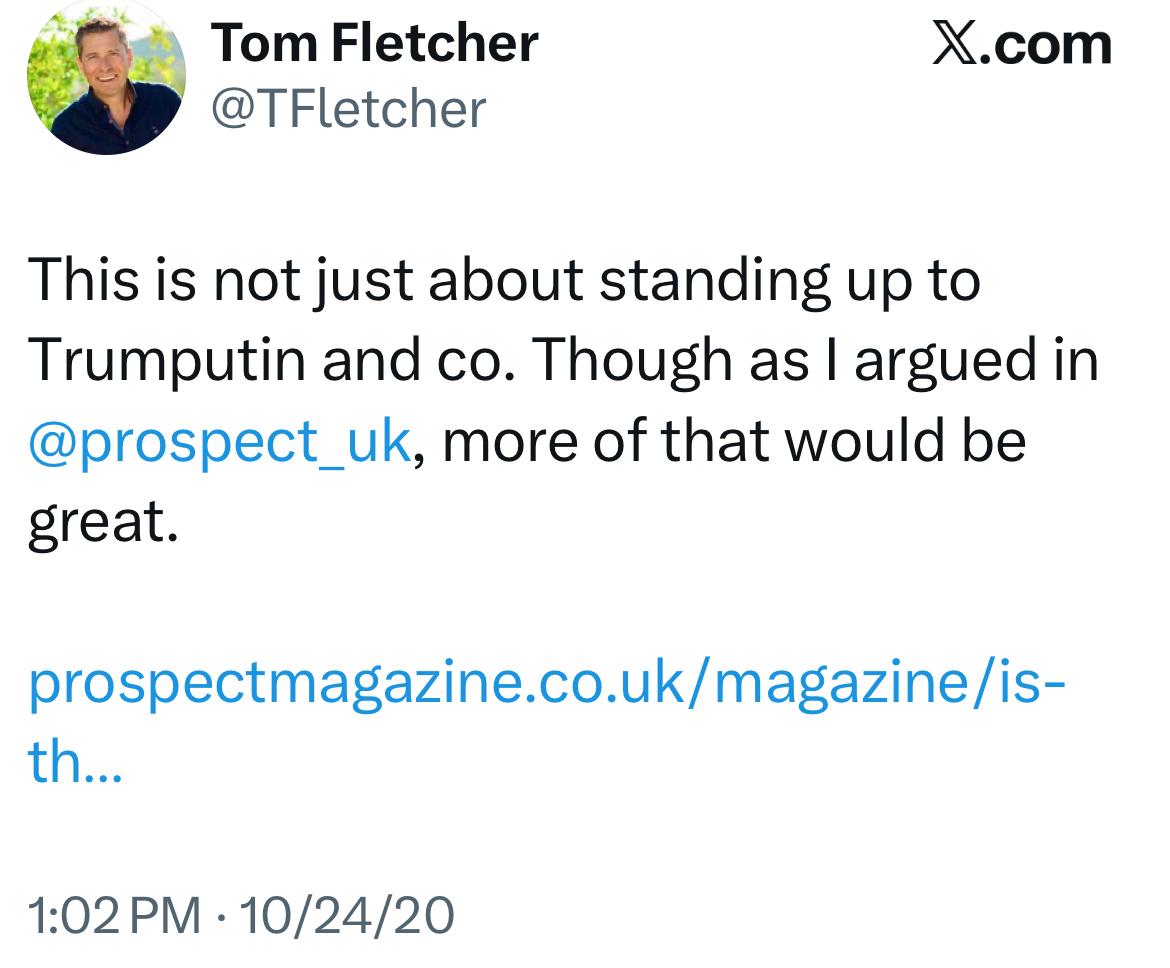The width and height of the screenshot is (1170, 968).
Task: Click the word "great." ending the tweet
Action: coord(102,521)
